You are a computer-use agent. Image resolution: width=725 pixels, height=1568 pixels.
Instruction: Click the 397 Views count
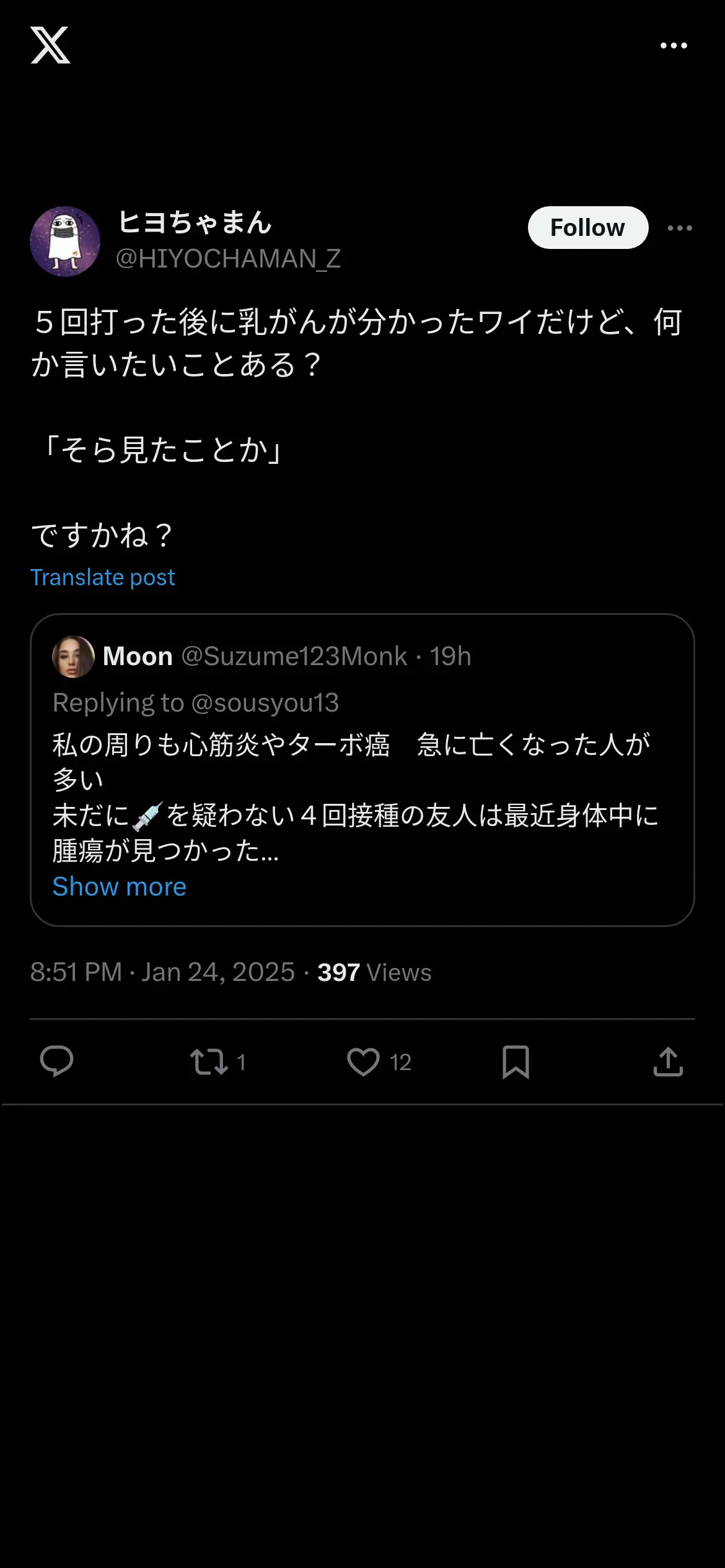tap(374, 972)
